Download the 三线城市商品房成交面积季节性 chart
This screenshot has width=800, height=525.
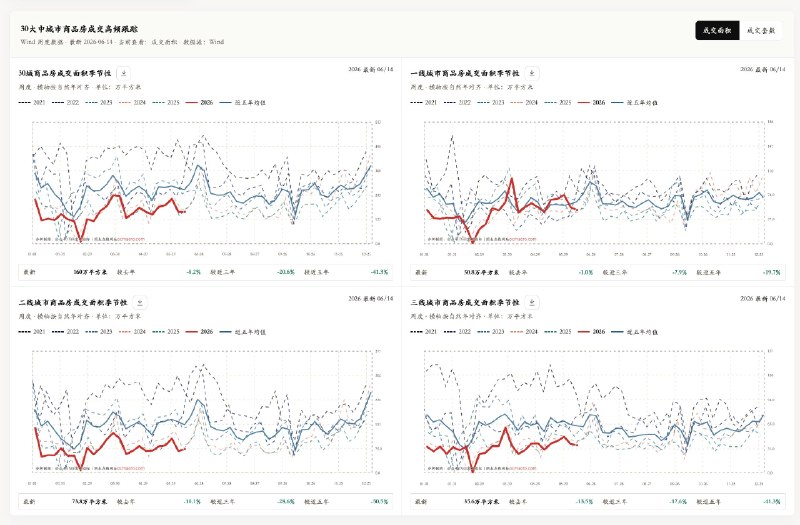532,302
